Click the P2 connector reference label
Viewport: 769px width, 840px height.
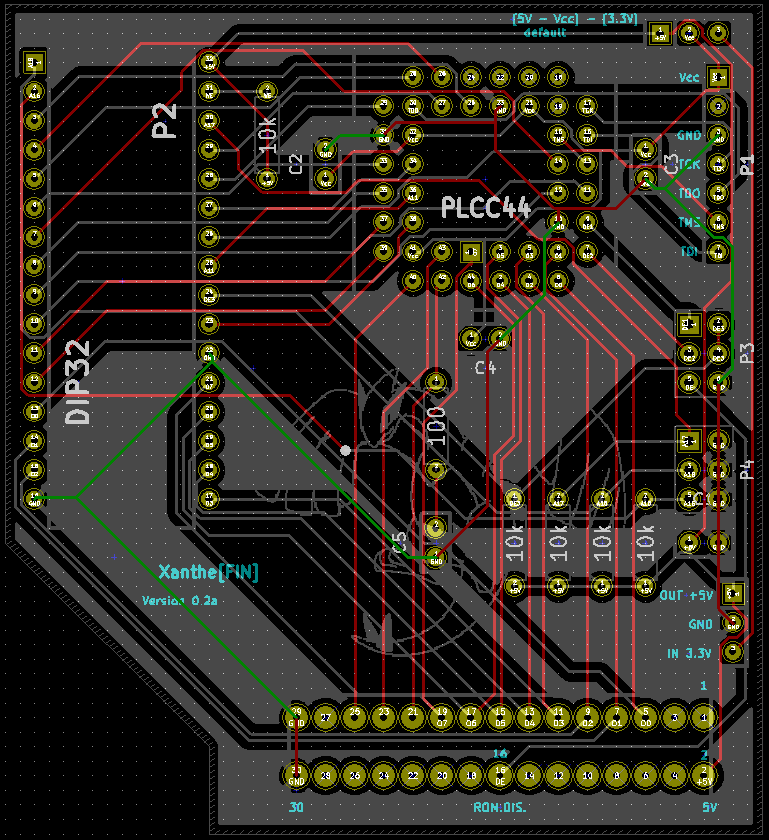165,120
